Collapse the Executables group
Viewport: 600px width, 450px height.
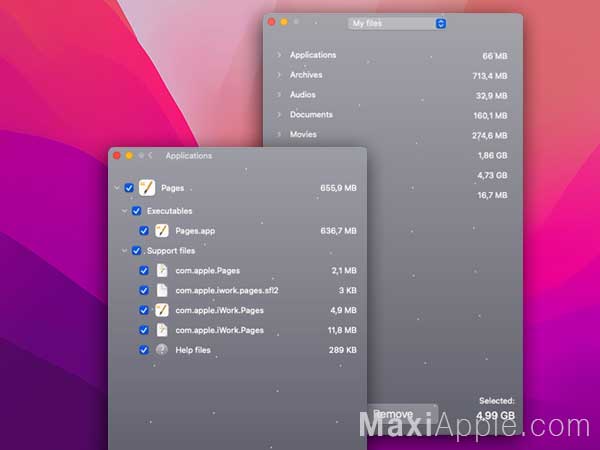click(x=124, y=211)
